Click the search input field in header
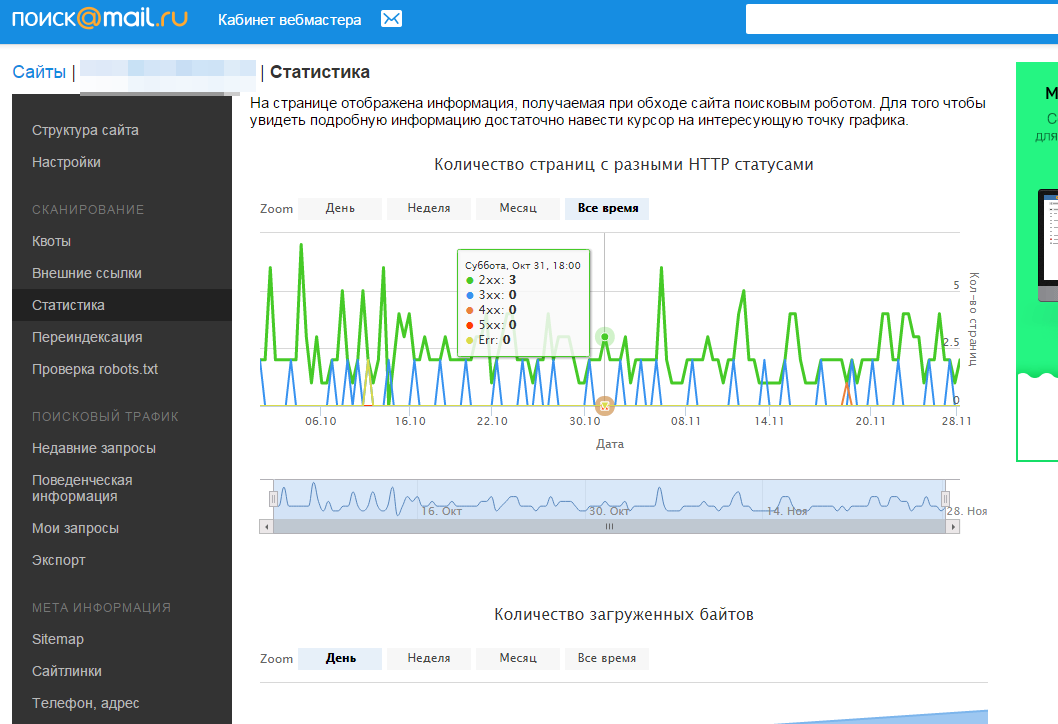Screen dimensions: 1058x724 pos(900,20)
